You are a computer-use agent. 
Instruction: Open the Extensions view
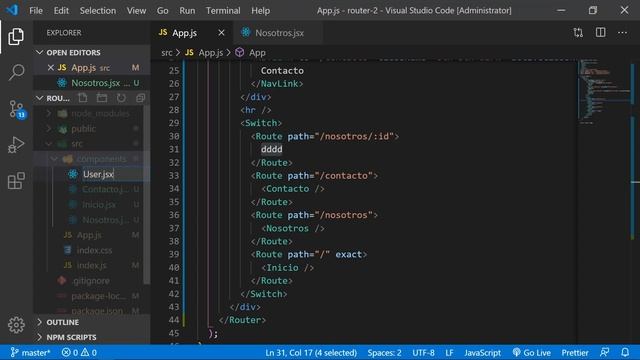pos(16,180)
